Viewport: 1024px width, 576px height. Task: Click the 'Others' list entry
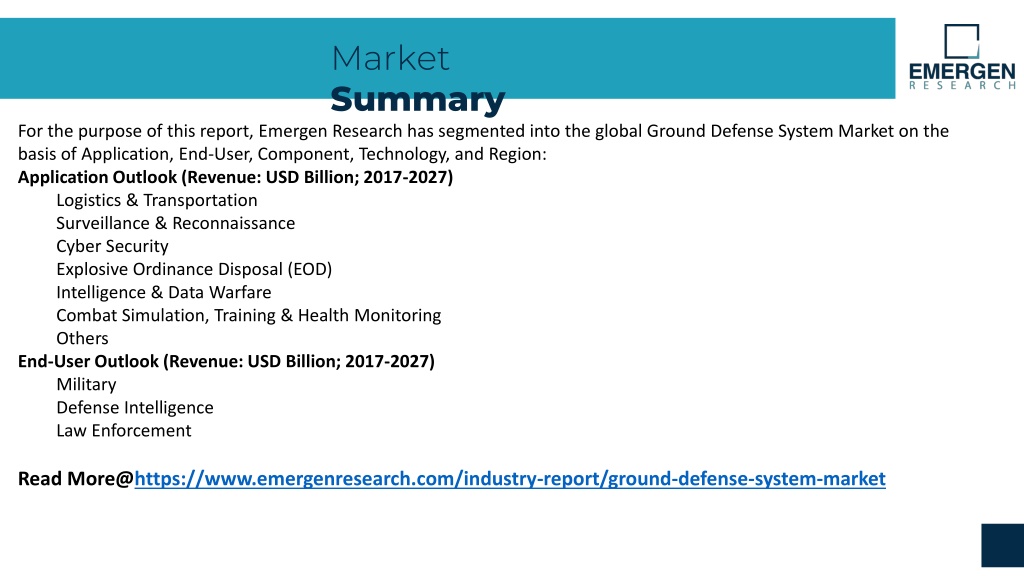point(82,338)
